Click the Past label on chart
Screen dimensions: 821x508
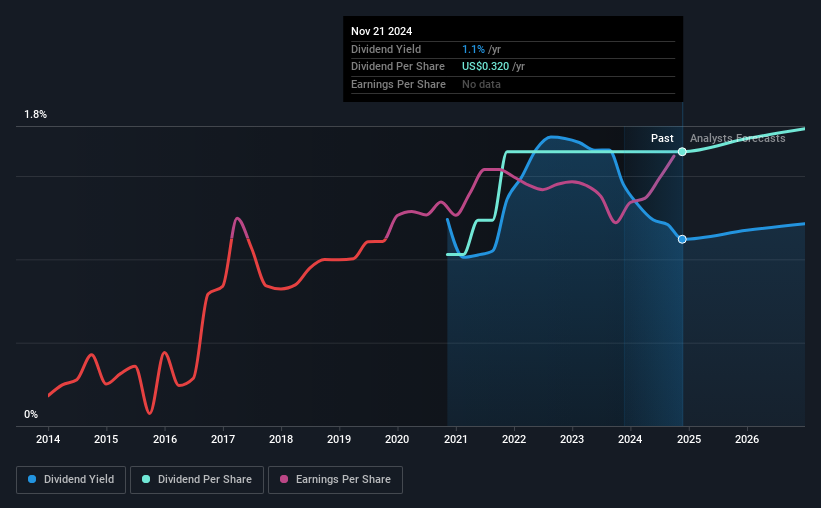point(662,138)
